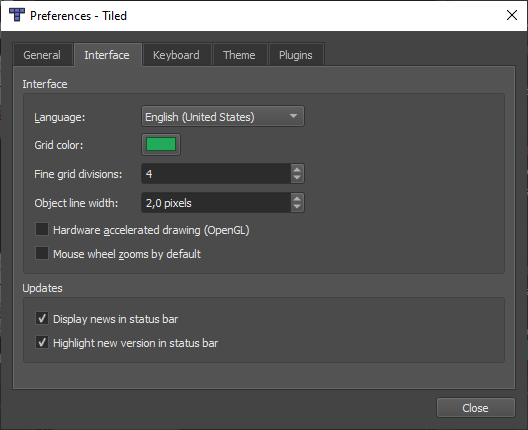
Task: Click the Tiled app icon in title bar
Action: (x=17, y=15)
